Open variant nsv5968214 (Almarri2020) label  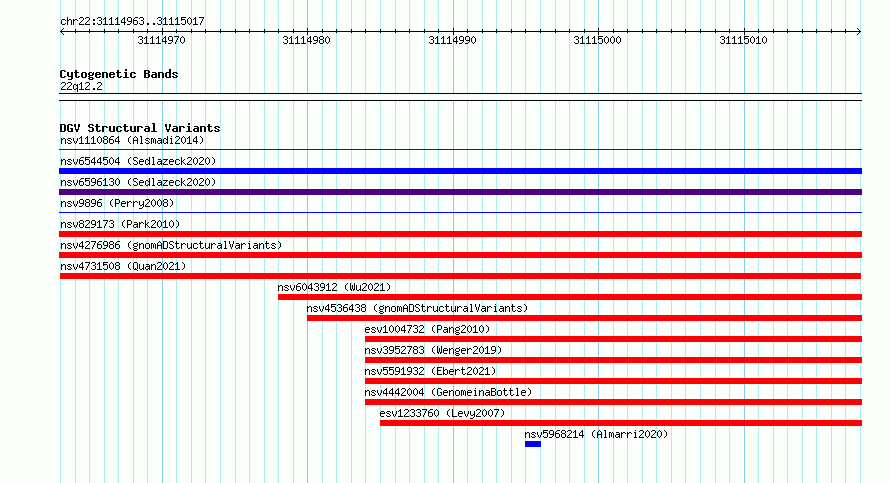click(596, 434)
